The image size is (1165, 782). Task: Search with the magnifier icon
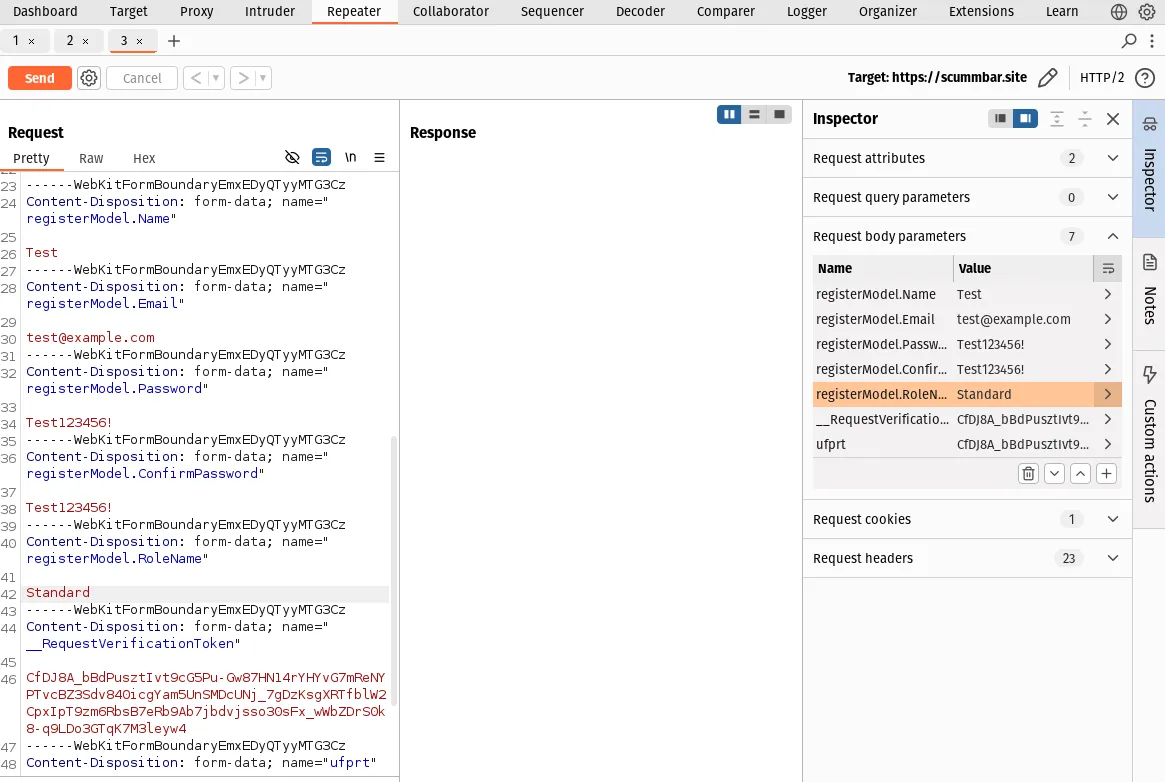click(x=1129, y=41)
